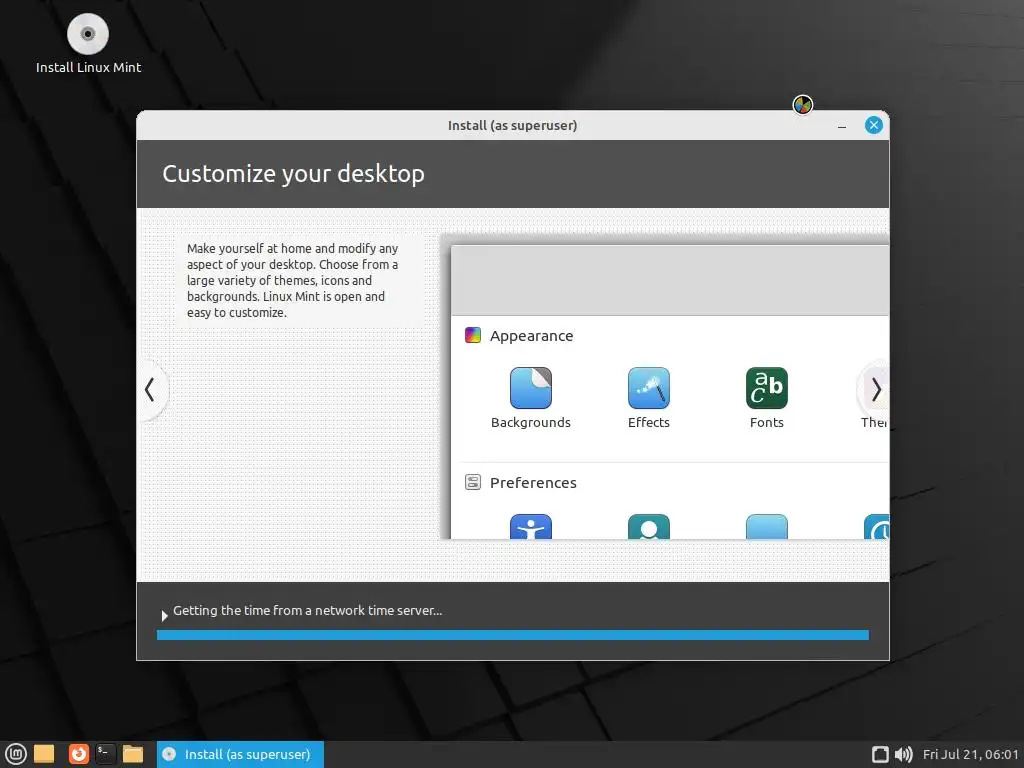Click the 'Appearance' section label
The width and height of the screenshot is (1024, 768).
[532, 336]
